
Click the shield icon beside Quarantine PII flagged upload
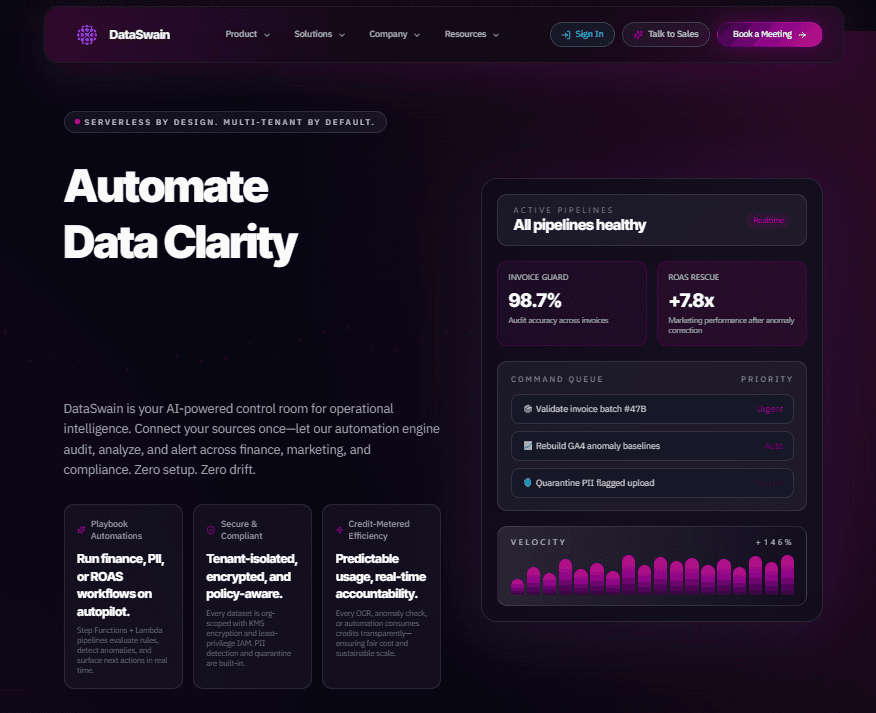527,483
